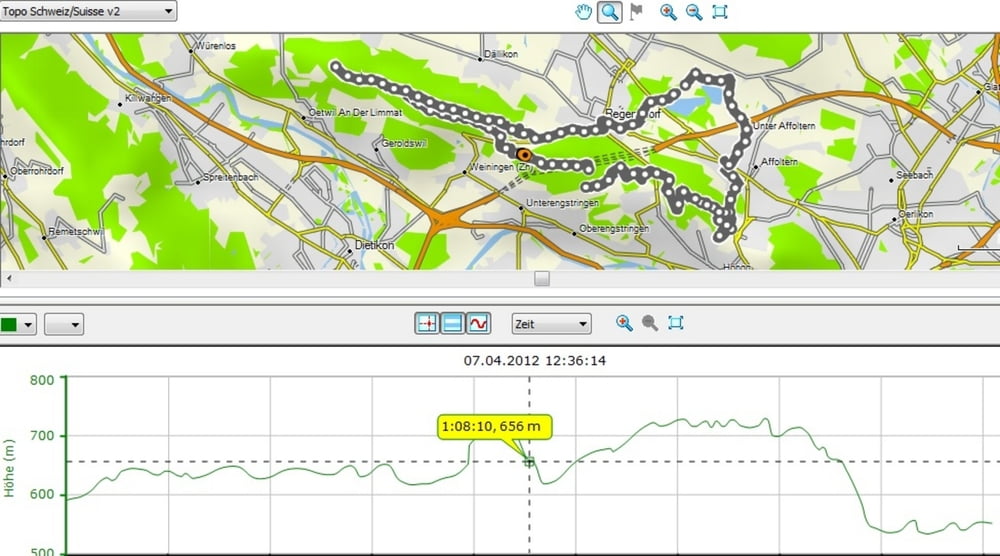Toggle horizontal gridlines graph button
1000x556 pixels.
coord(453,323)
